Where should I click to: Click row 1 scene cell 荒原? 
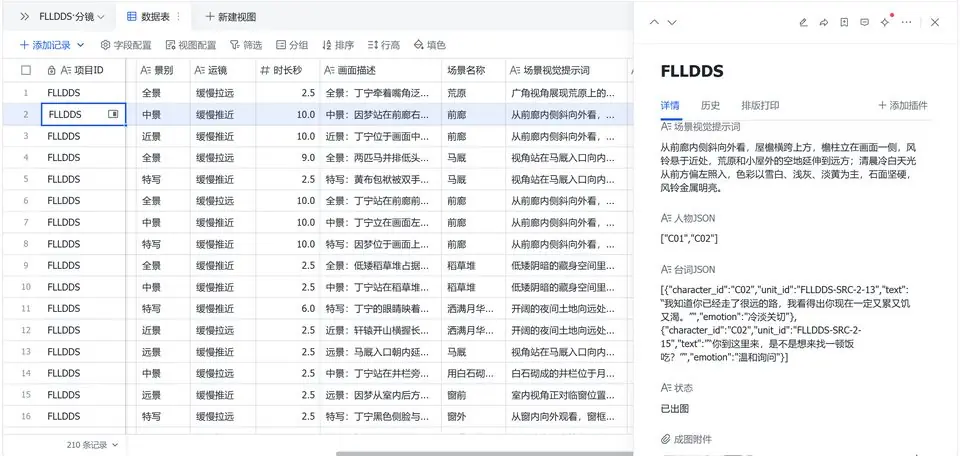coord(473,93)
